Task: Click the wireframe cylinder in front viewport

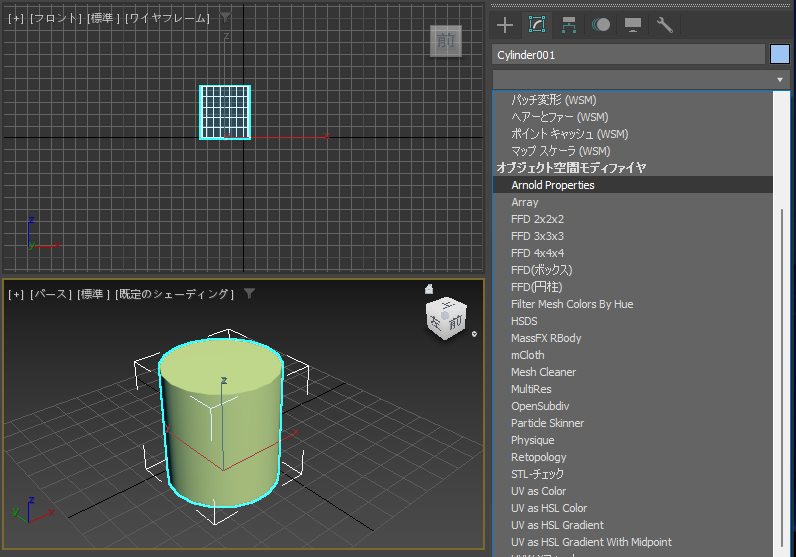Action: (225, 112)
